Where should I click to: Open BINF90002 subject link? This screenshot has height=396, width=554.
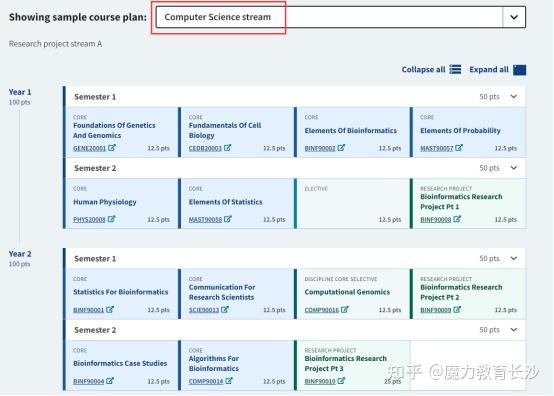point(320,148)
